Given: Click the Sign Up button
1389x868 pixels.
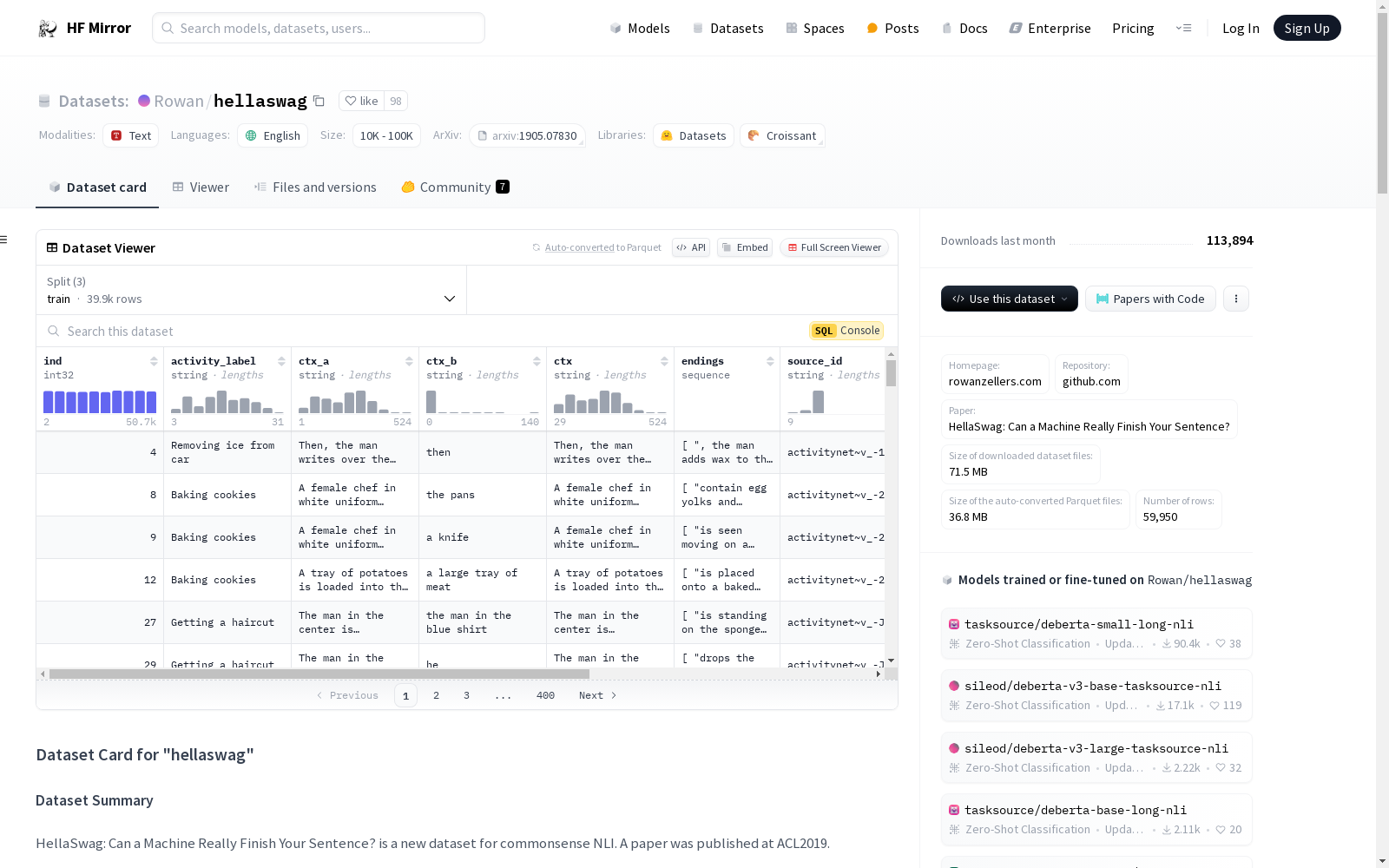Looking at the screenshot, I should (1307, 28).
